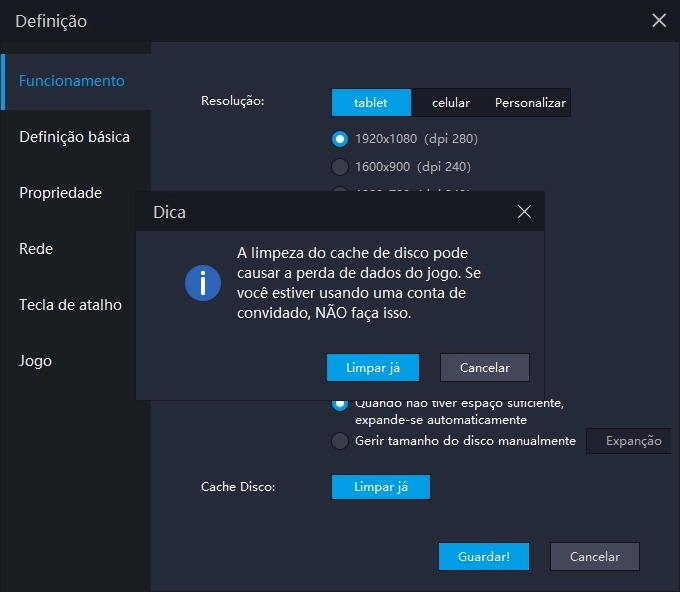Select the 1920x1080 (dpi 280) resolution
Image resolution: width=680 pixels, height=592 pixels.
(x=340, y=139)
